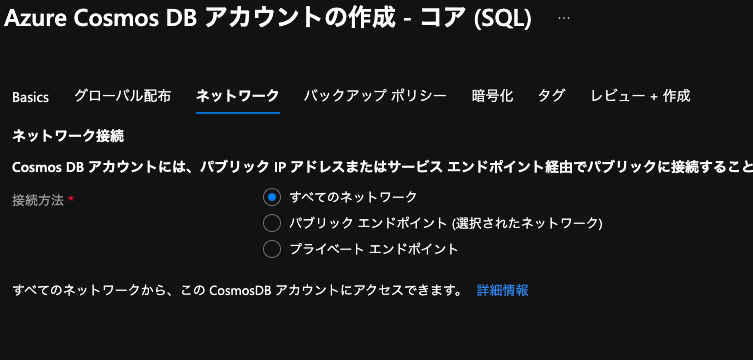Click the パブリック エンドポイント (選択されたネットワーク) label
This screenshot has width=753, height=360.
[x=446, y=223]
